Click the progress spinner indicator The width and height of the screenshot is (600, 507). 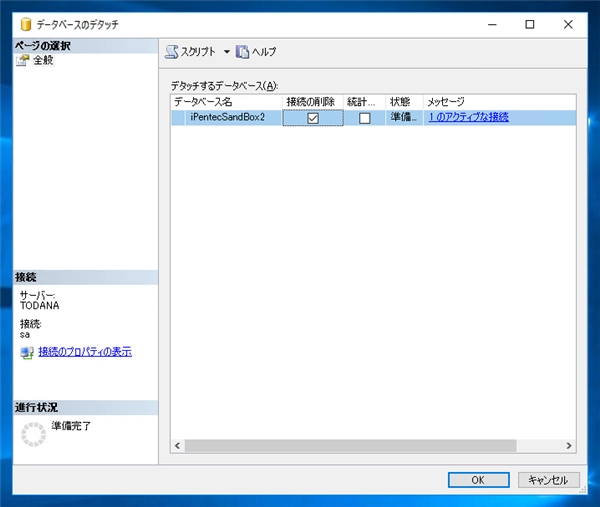tap(33, 434)
